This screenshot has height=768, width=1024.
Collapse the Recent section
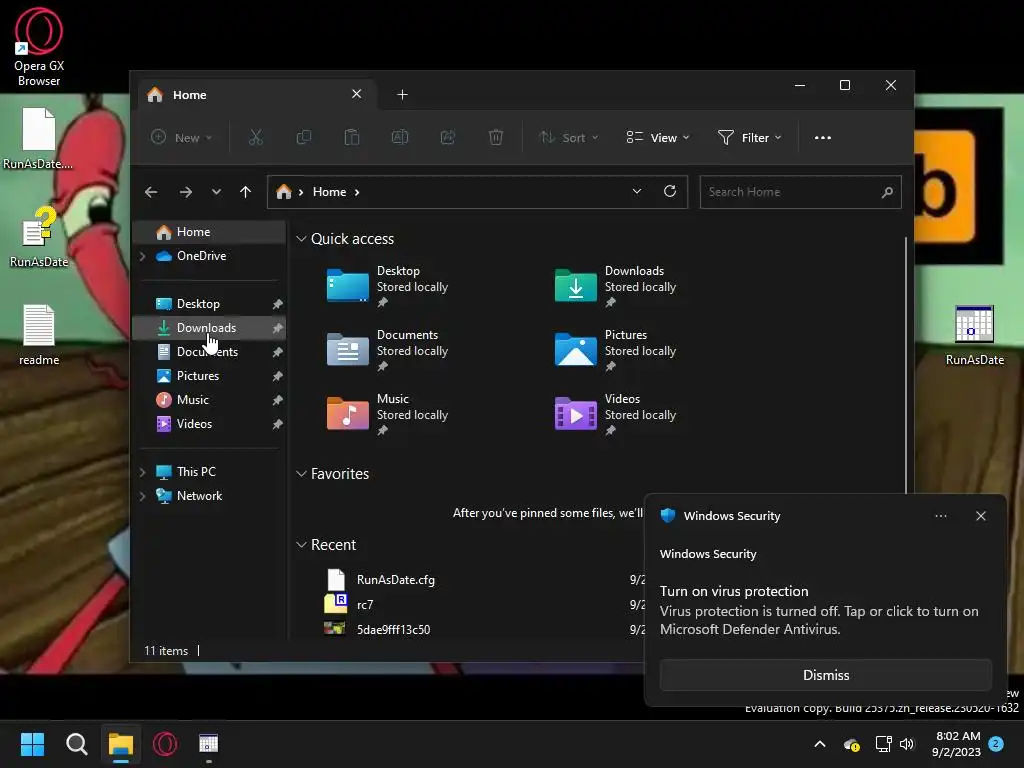tap(301, 545)
